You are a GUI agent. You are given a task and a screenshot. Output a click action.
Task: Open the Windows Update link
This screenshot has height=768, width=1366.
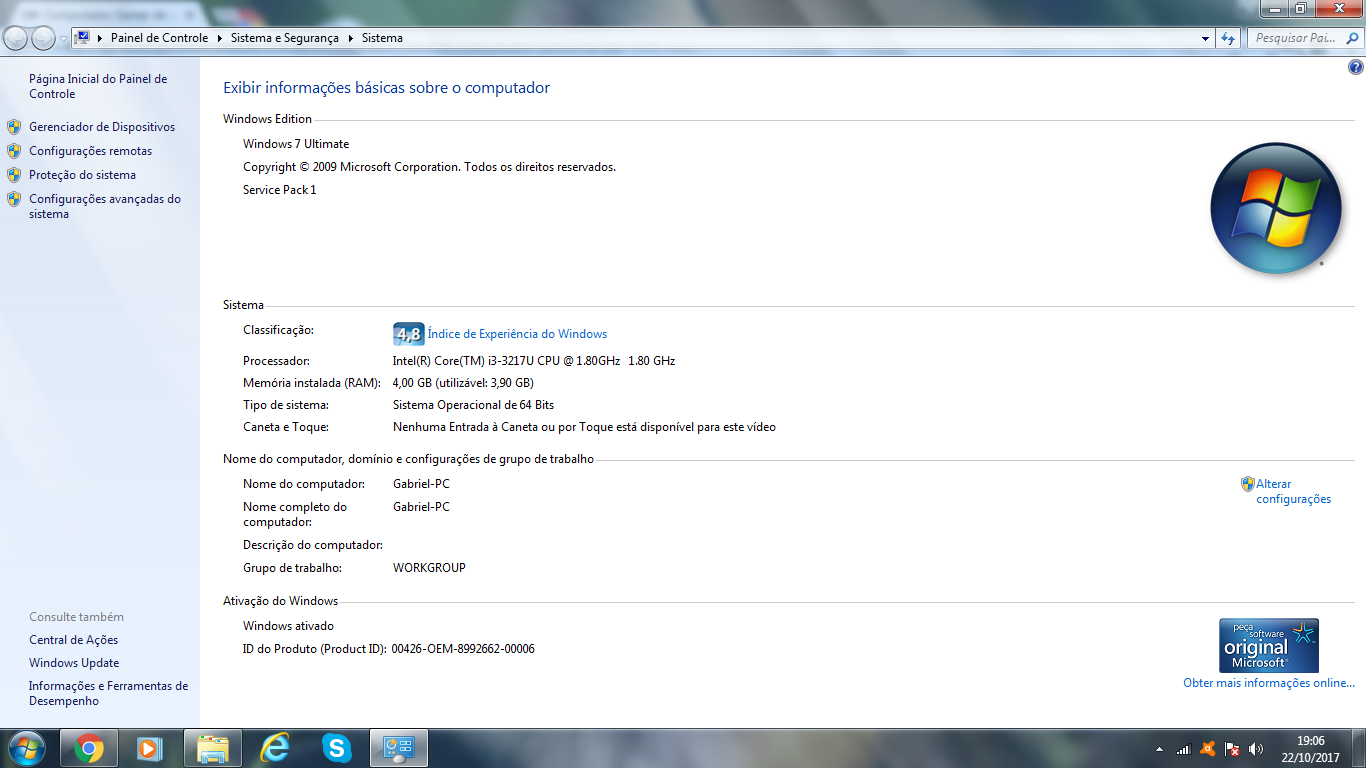[x=74, y=663]
